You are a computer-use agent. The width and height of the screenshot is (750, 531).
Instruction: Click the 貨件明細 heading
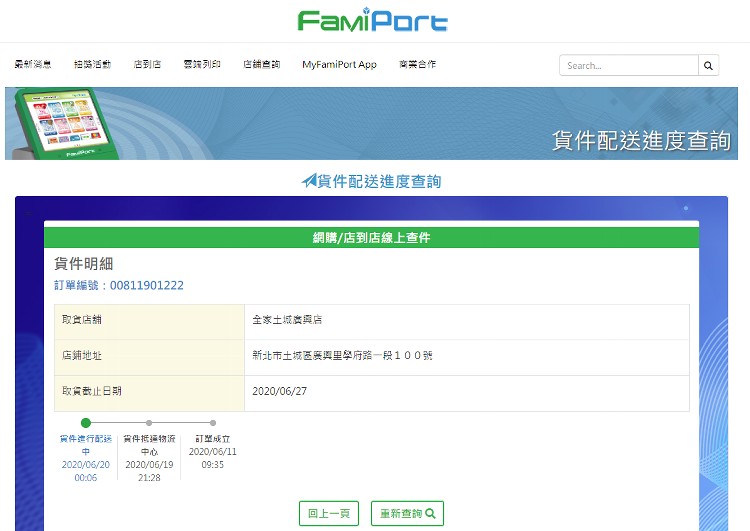(x=84, y=264)
